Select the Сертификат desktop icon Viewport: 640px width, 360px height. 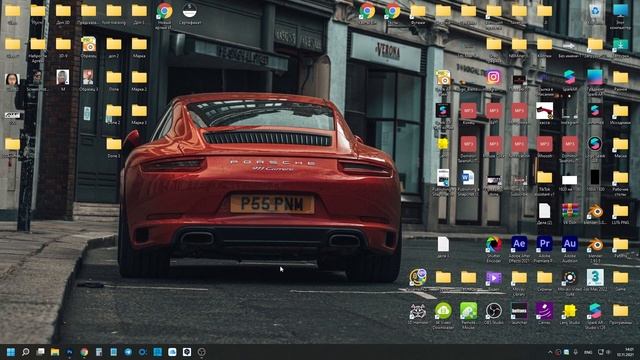[x=190, y=10]
